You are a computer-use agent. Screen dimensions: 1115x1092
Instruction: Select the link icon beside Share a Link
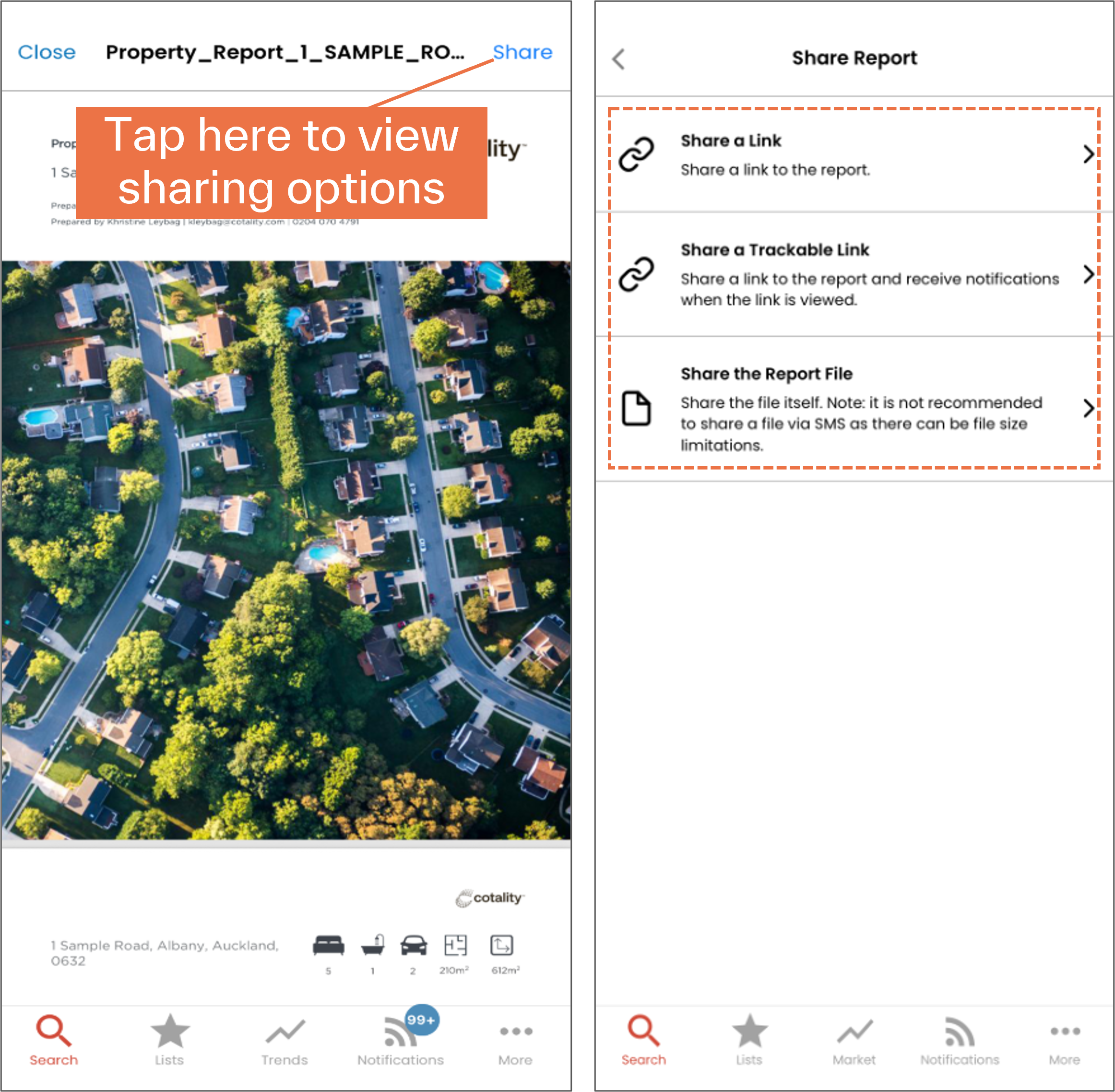tap(636, 154)
